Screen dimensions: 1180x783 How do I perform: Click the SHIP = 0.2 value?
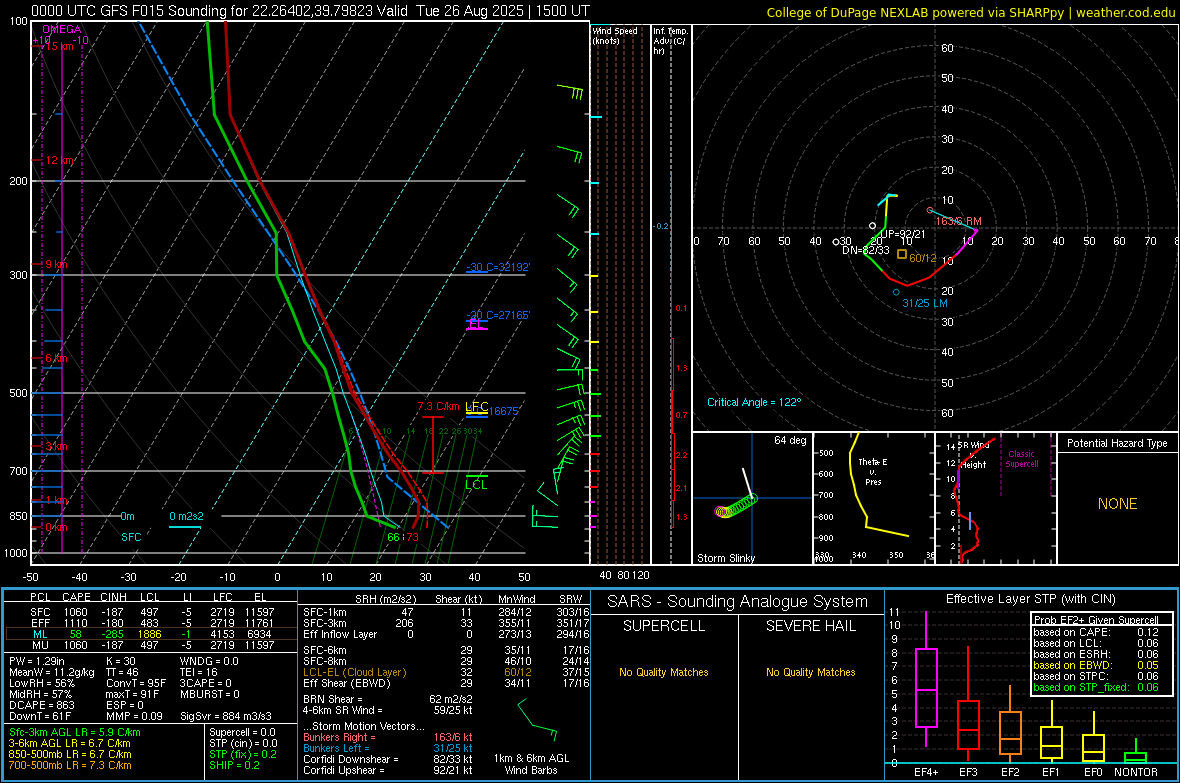(x=234, y=765)
